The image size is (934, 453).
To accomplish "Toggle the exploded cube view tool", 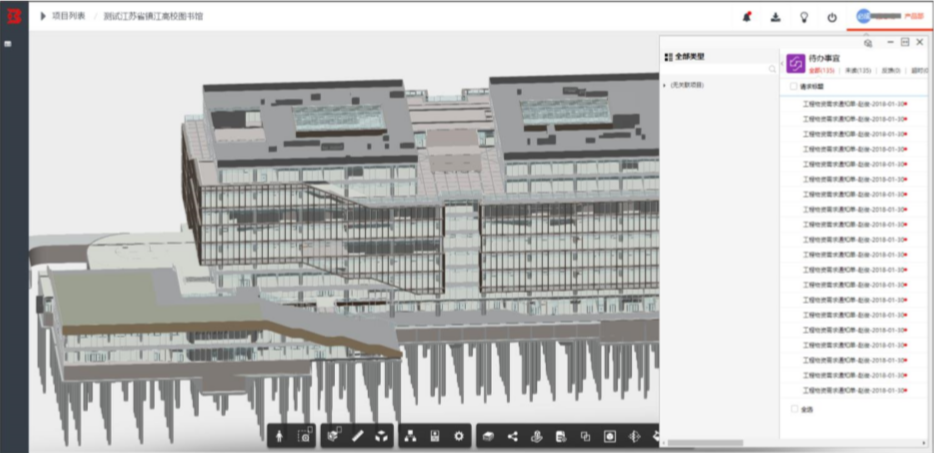I will tap(381, 436).
